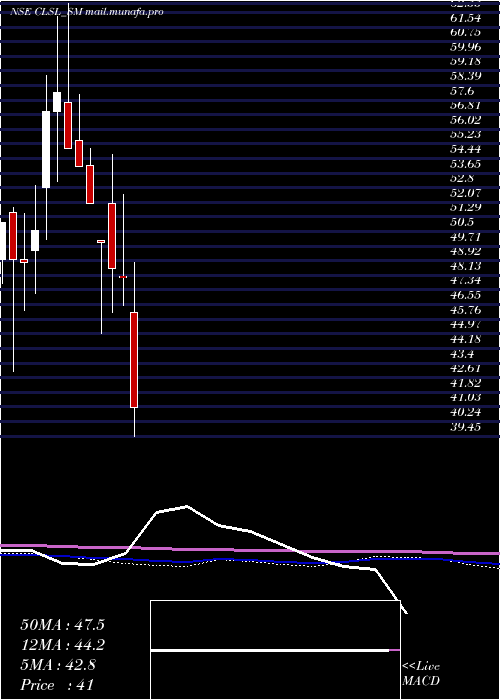Click the Price : 41 readout

coord(57,684)
